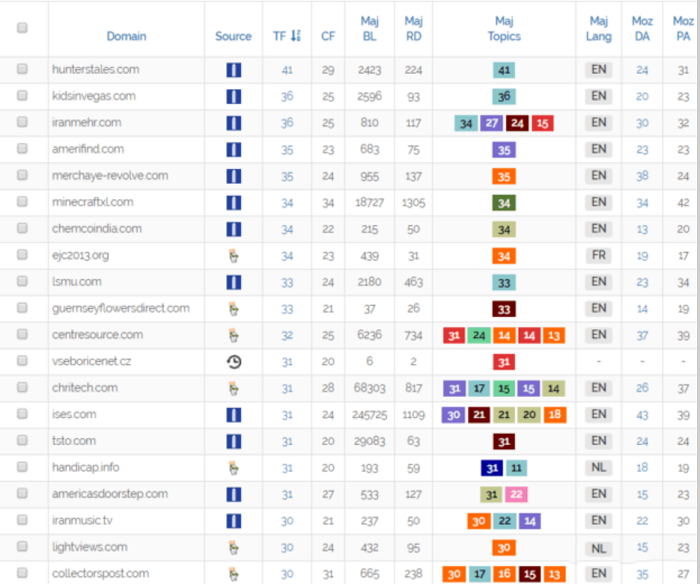
Task: Click orange topic badge 35 for merchaye-revolve.com
Action: click(x=504, y=176)
